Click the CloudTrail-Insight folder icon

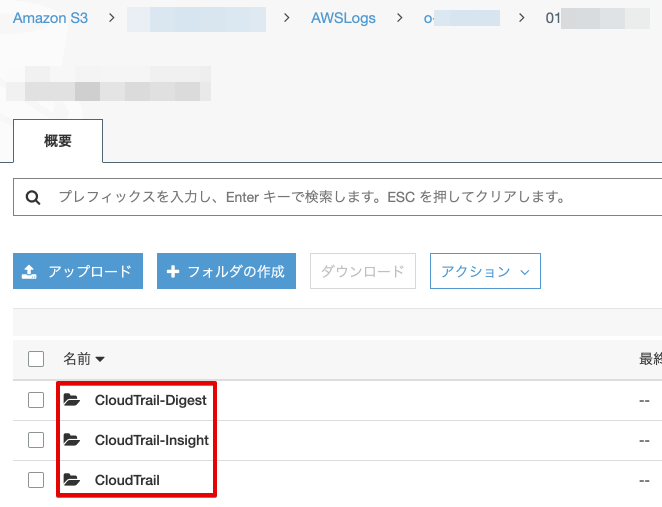tap(71, 440)
